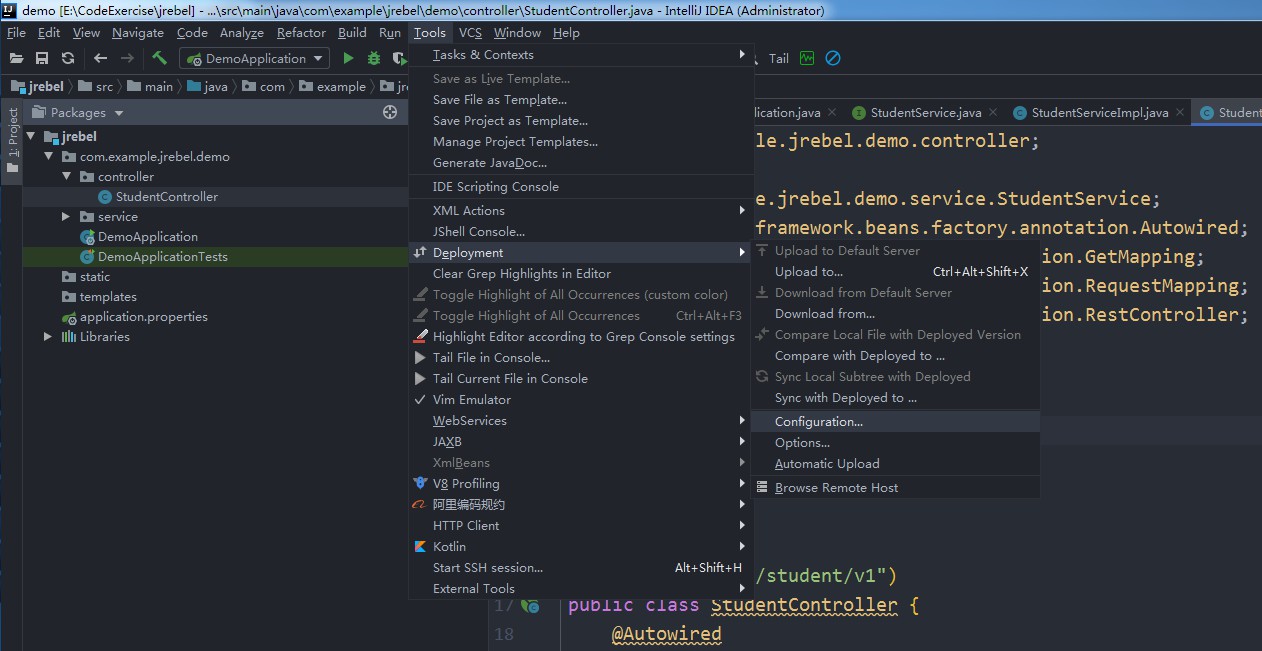Click the green monitor graph toolbar icon
The image size is (1262, 651).
coord(806,59)
